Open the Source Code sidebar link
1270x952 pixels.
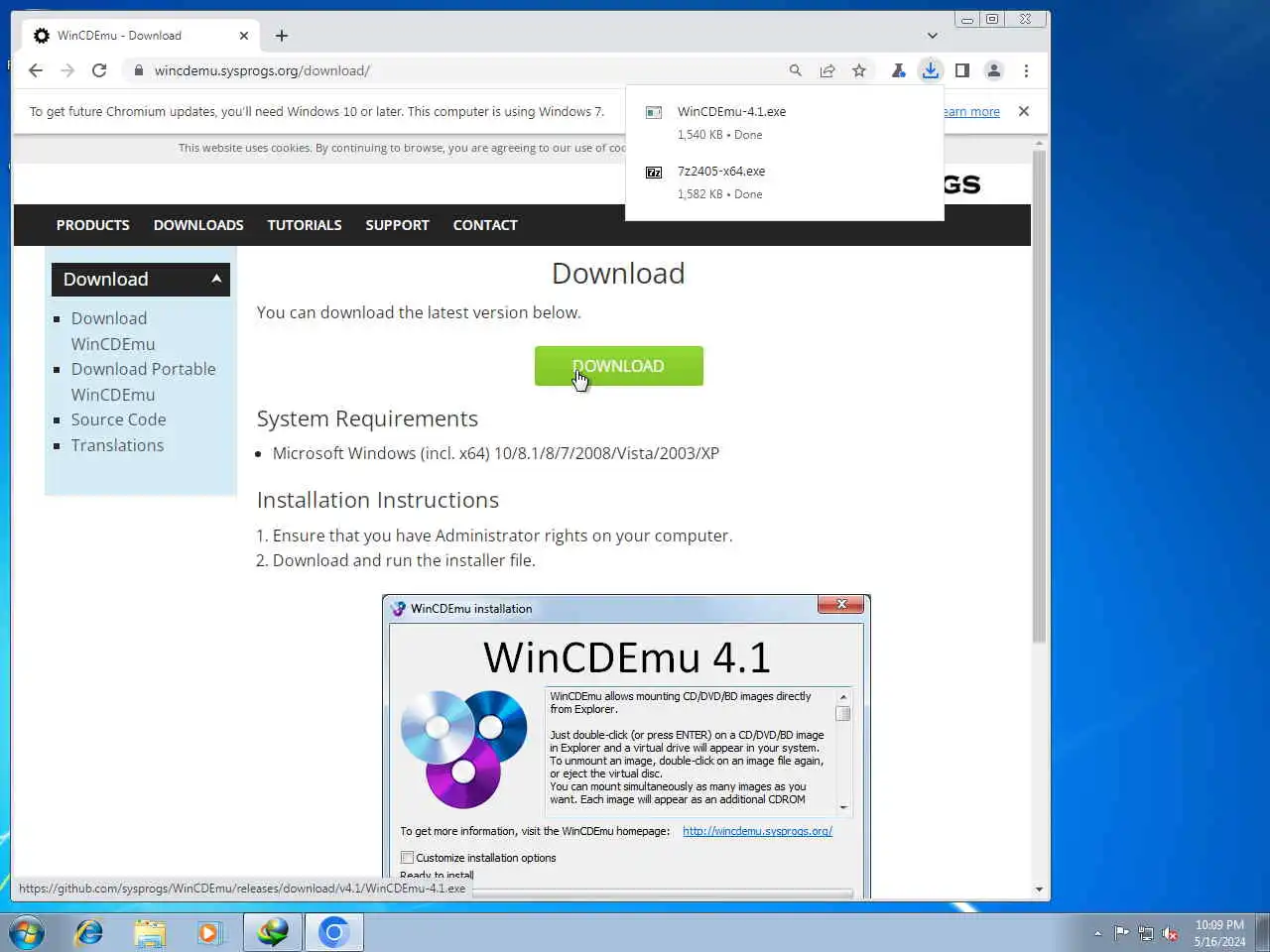pos(118,419)
